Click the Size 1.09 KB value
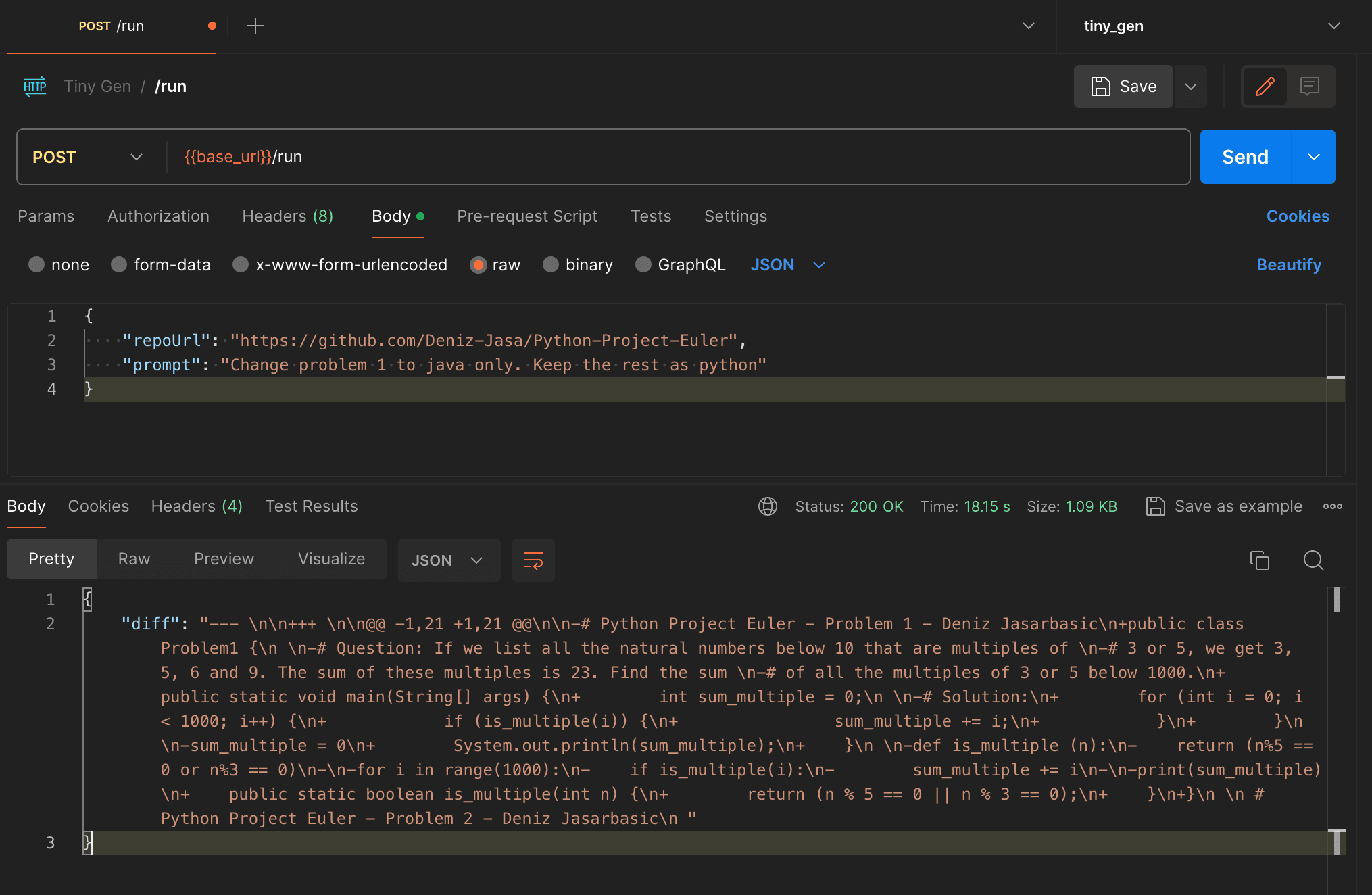This screenshot has height=895, width=1372. 1092,506
